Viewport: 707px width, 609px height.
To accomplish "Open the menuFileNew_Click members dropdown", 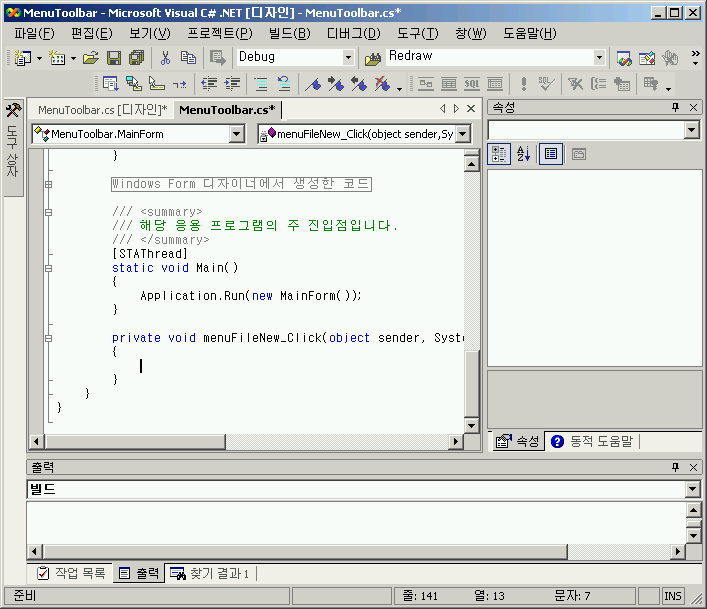I will (463, 134).
